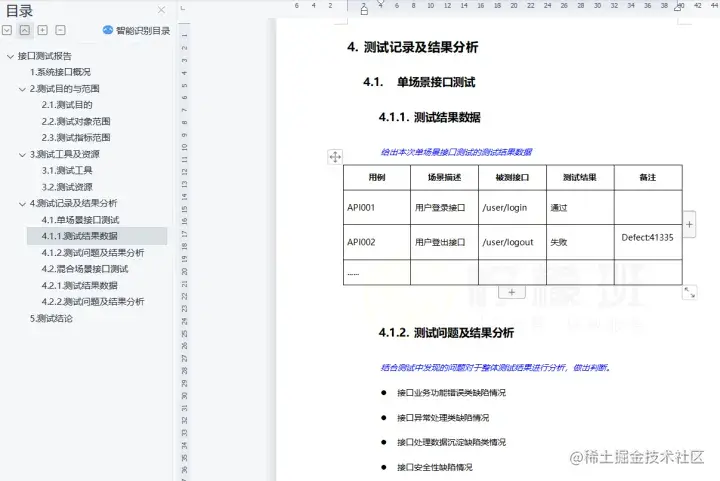The image size is (720, 481).
Task: Select 4.测试记录及结果分析 in the outline
Action: 73,203
